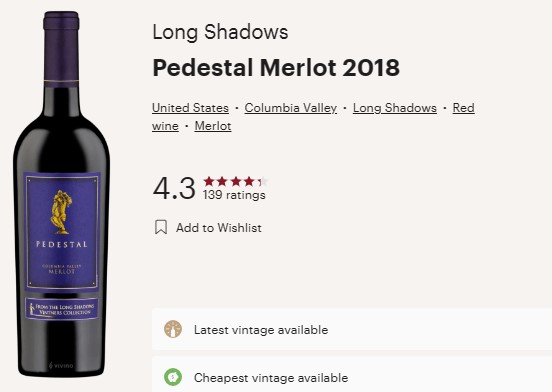Click the latest vintage bottle icon
The image size is (552, 392).
pos(173,329)
